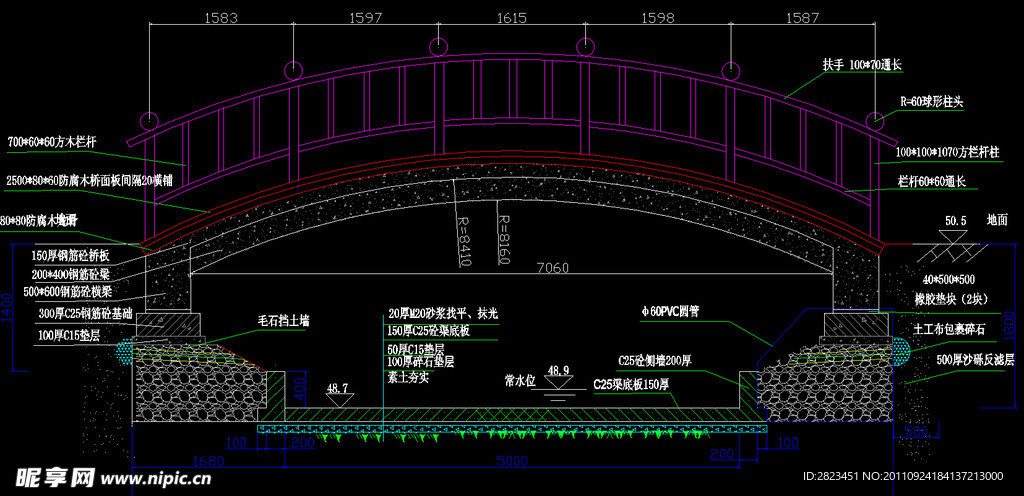This screenshot has width=1024, height=496.
Task: Select the '1615' top dimension text
Action: click(x=511, y=18)
